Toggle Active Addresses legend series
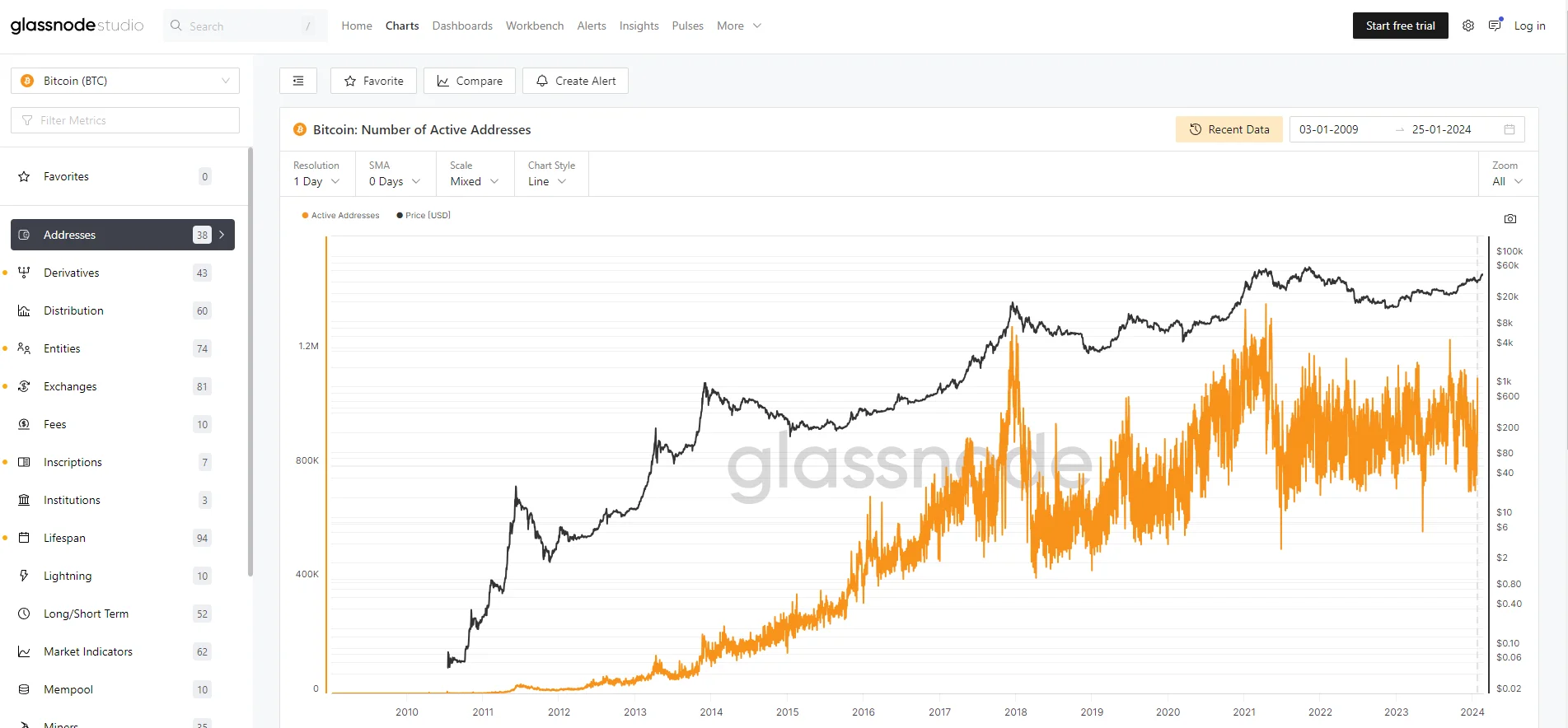Image resolution: width=1568 pixels, height=728 pixels. pos(340,216)
